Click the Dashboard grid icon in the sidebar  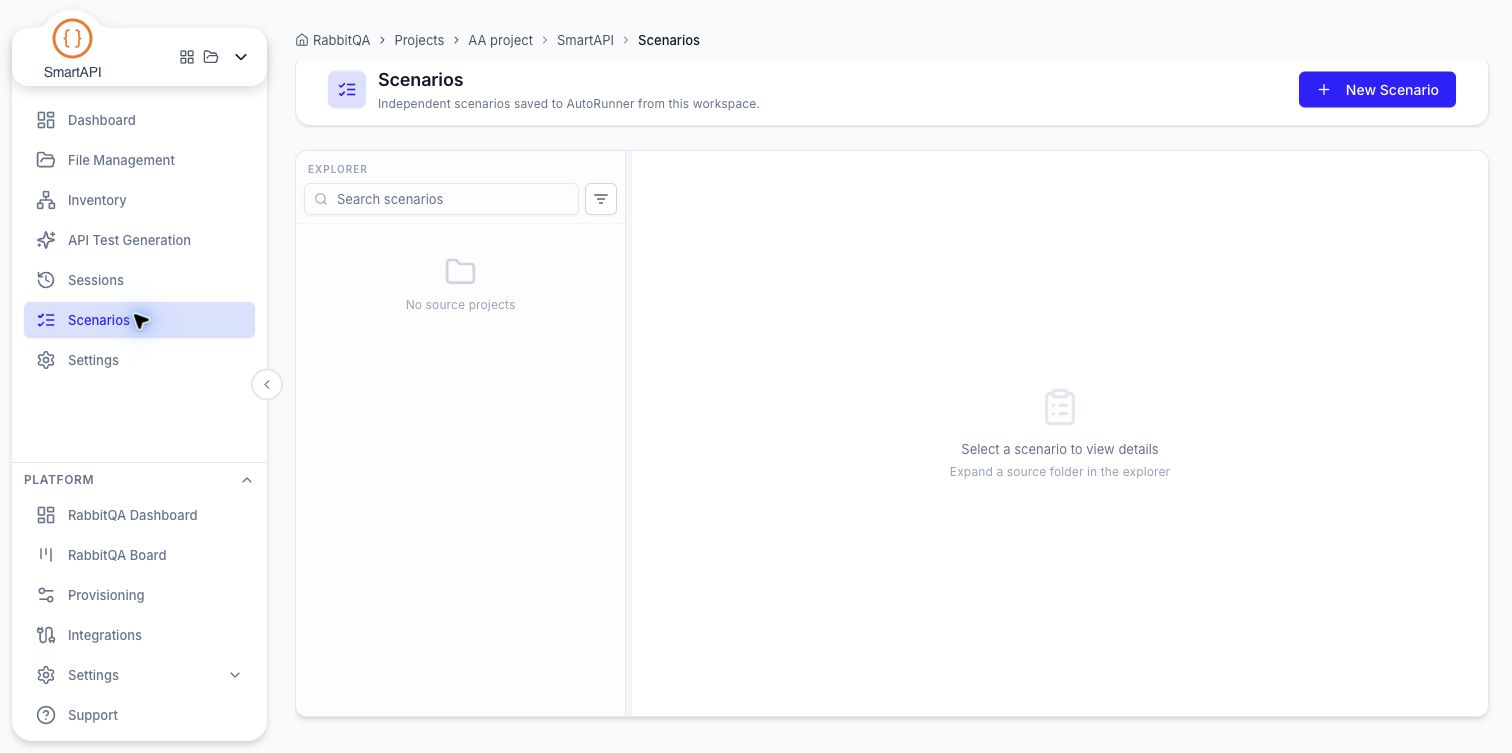(46, 120)
